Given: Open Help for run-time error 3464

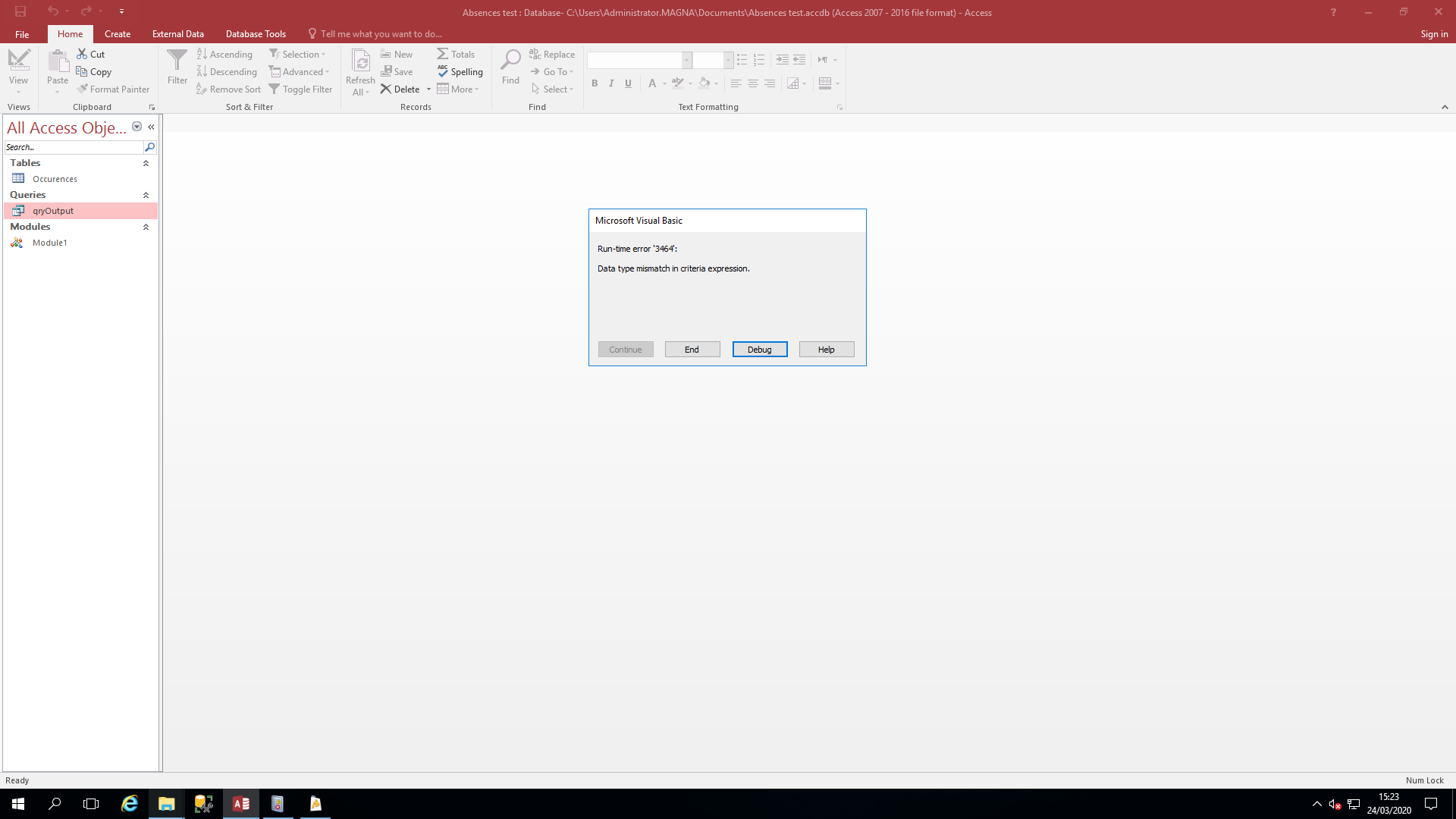Looking at the screenshot, I should tap(827, 350).
